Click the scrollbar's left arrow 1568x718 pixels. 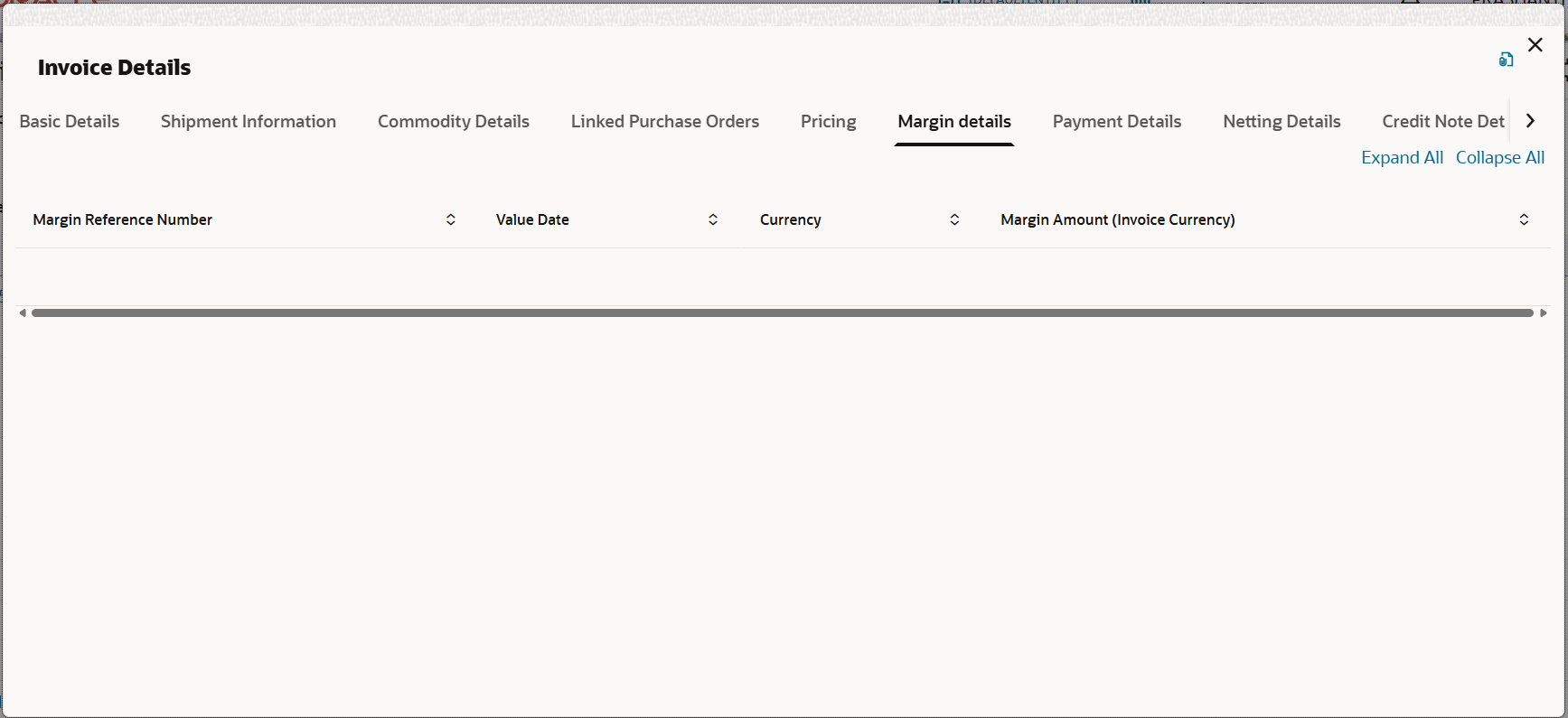click(23, 313)
